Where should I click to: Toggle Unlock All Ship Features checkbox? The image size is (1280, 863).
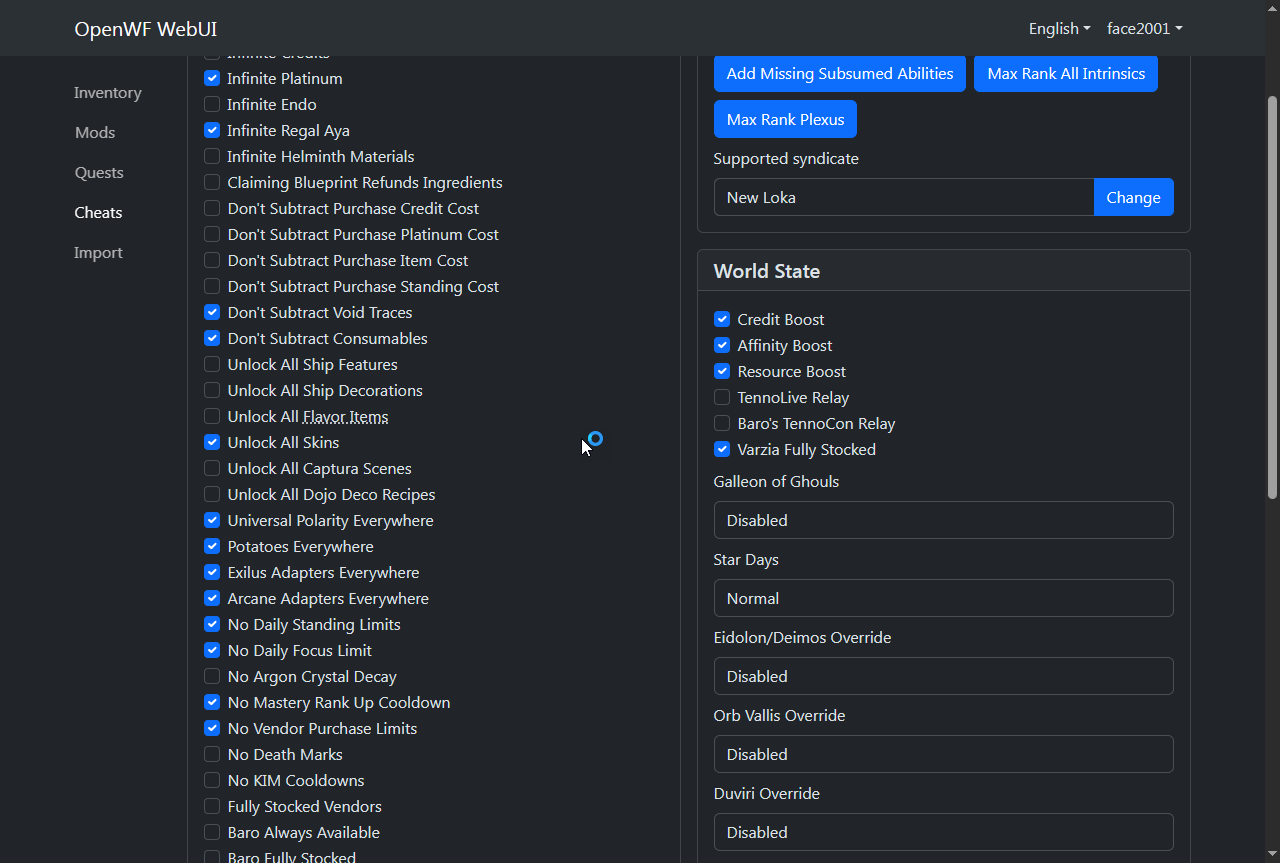212,364
